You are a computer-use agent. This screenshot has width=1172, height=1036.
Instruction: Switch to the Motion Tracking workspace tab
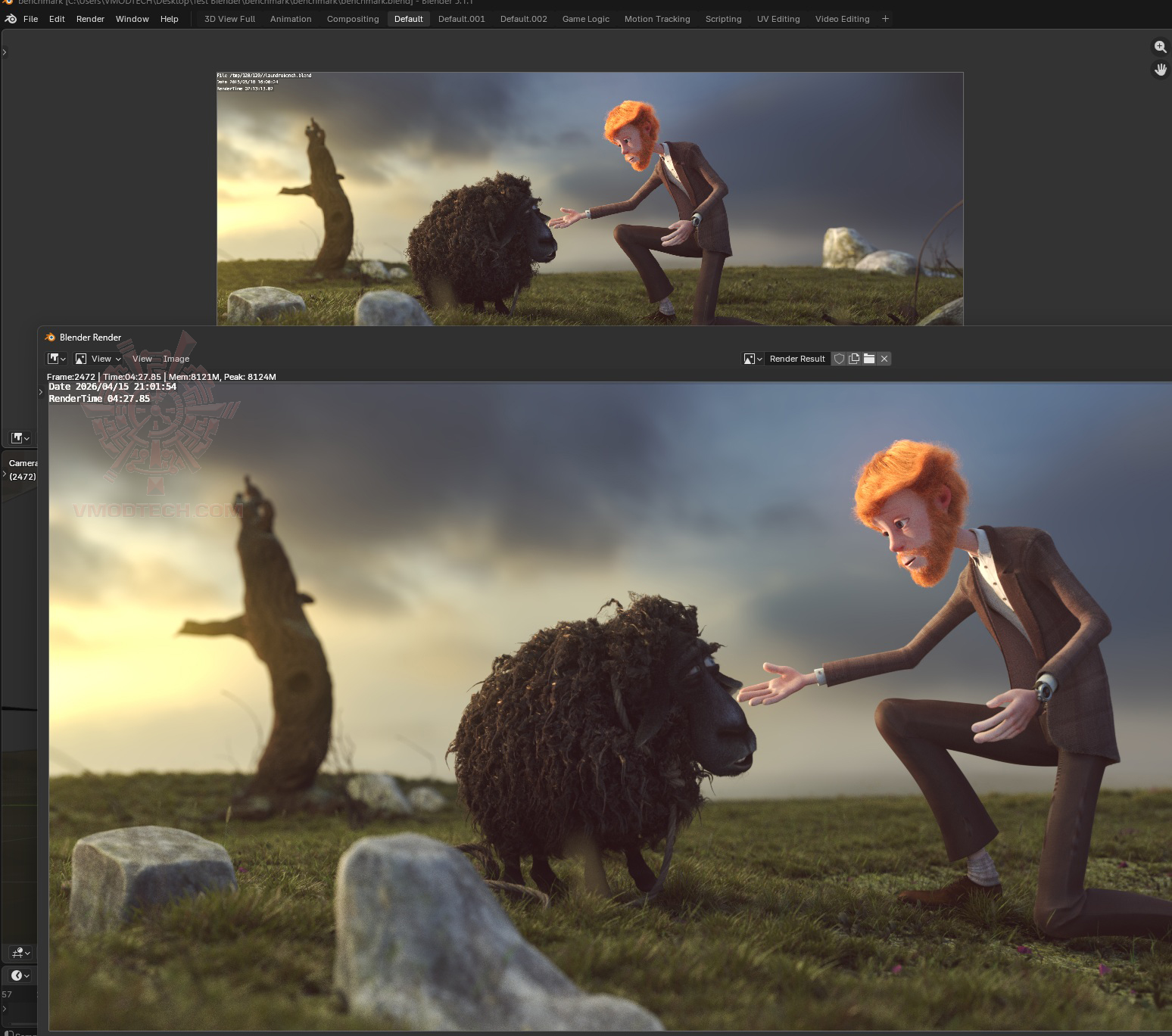(657, 19)
